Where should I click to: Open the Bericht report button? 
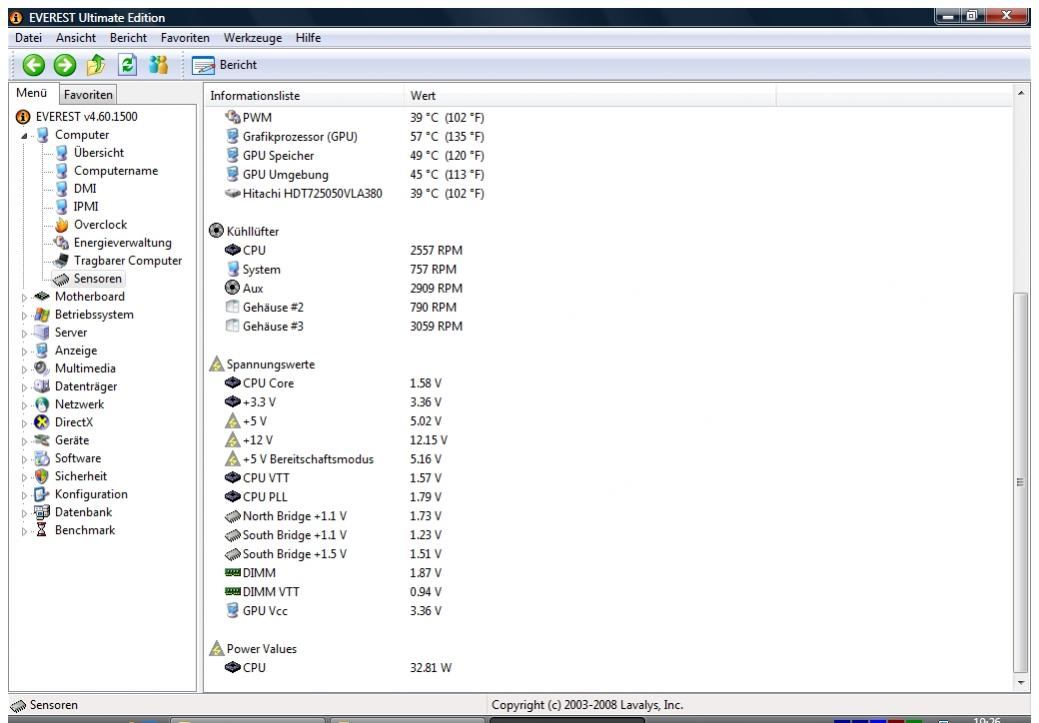[x=225, y=65]
